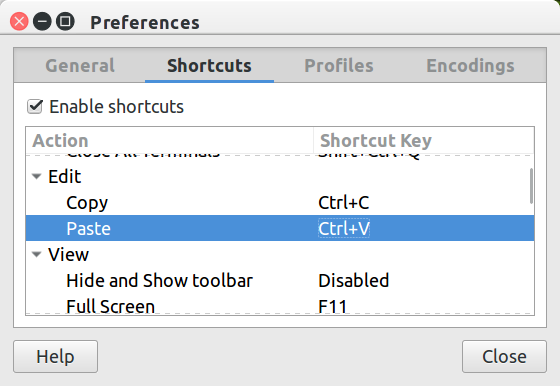The image size is (560, 386).
Task: Edit the Ctrl+V shortcut key cell
Action: [x=344, y=229]
